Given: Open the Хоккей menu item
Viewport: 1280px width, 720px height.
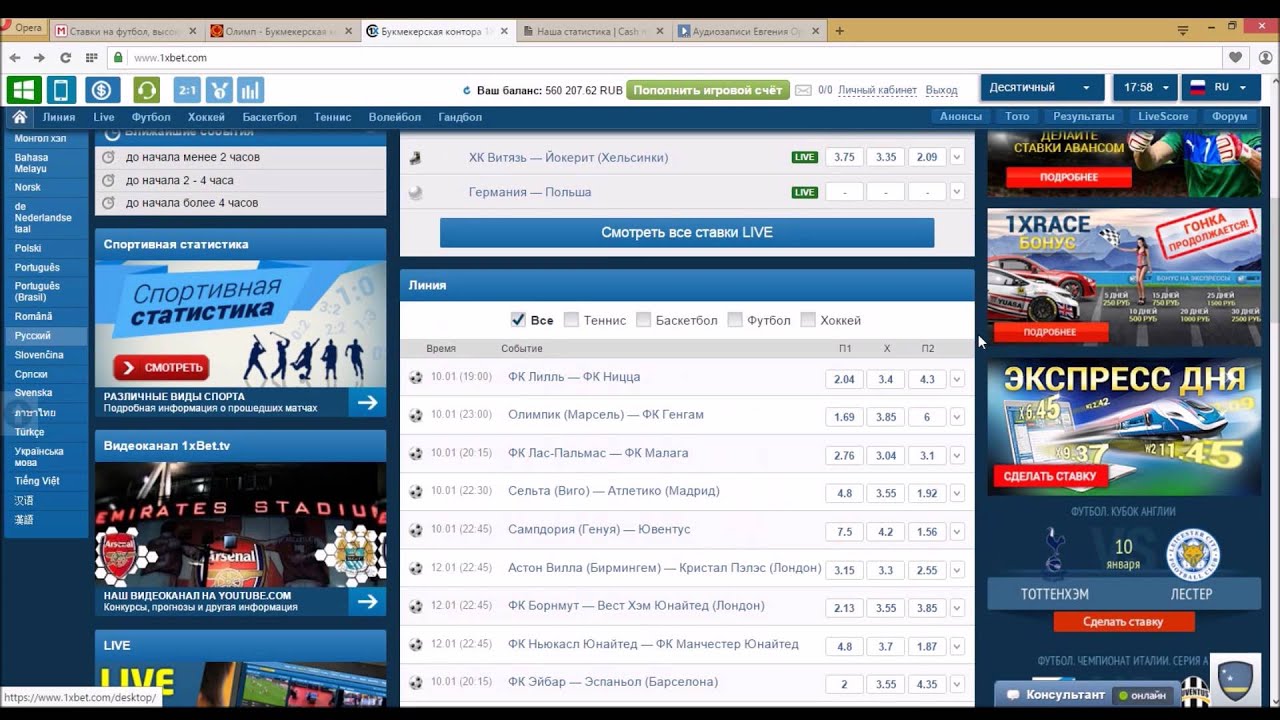Looking at the screenshot, I should click(x=206, y=117).
